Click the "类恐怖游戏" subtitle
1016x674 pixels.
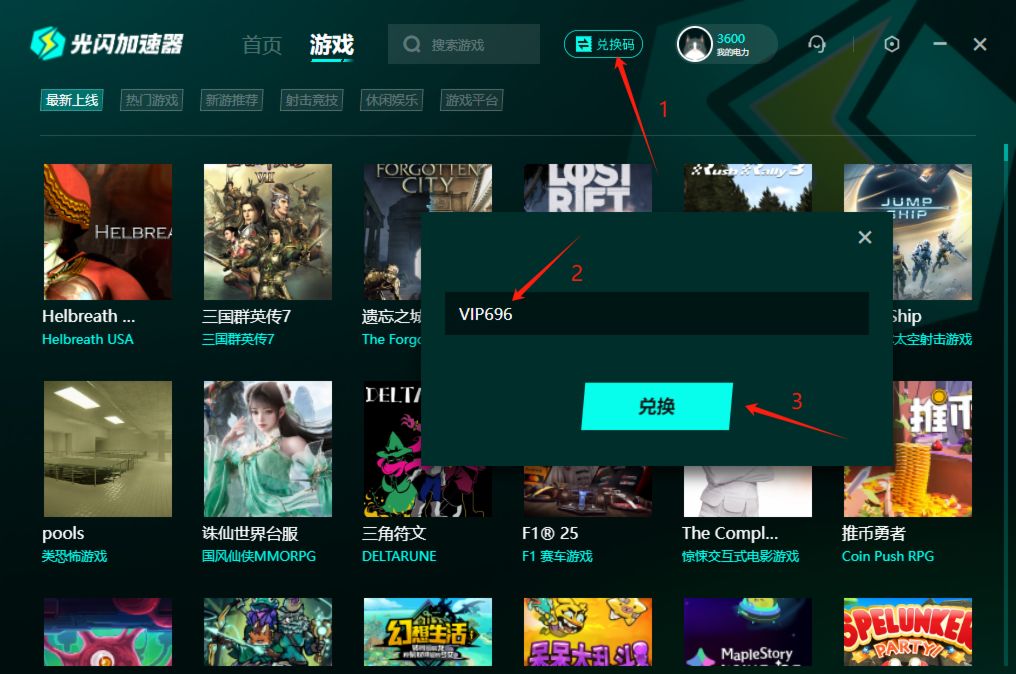click(x=75, y=556)
